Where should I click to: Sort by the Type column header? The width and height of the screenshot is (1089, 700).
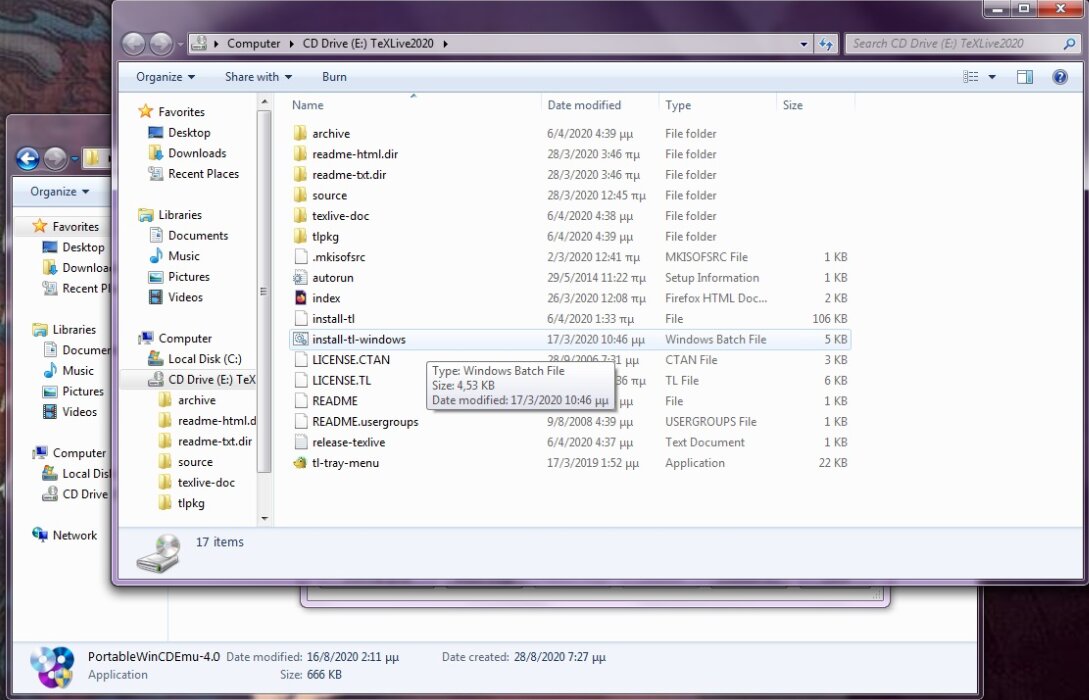click(717, 105)
